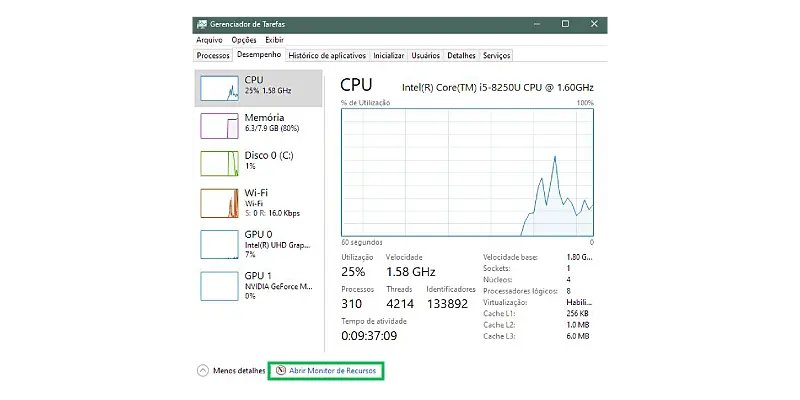
Task: Select Disco 0 (C:) label
Action: pyautogui.click(x=269, y=156)
